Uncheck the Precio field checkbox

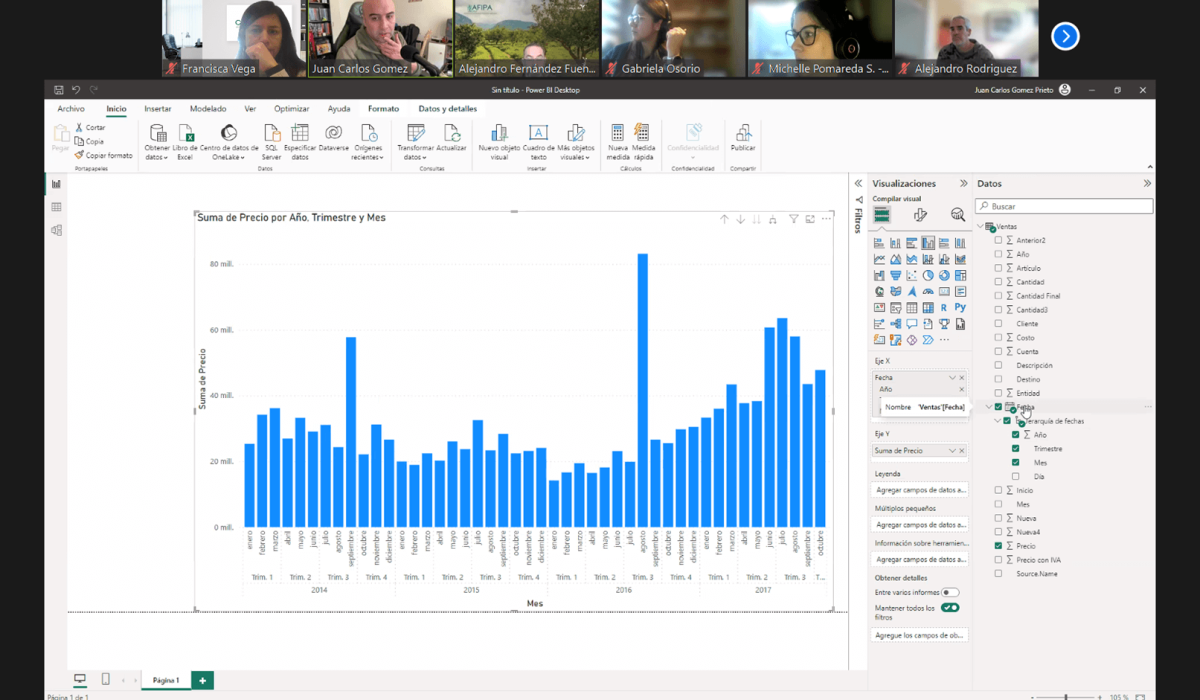click(998, 546)
